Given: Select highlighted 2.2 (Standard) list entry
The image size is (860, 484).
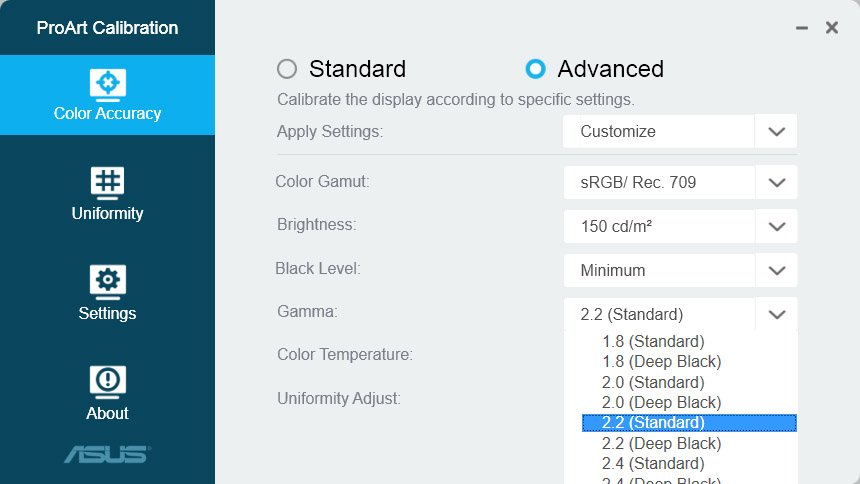Looking at the screenshot, I should [x=689, y=423].
